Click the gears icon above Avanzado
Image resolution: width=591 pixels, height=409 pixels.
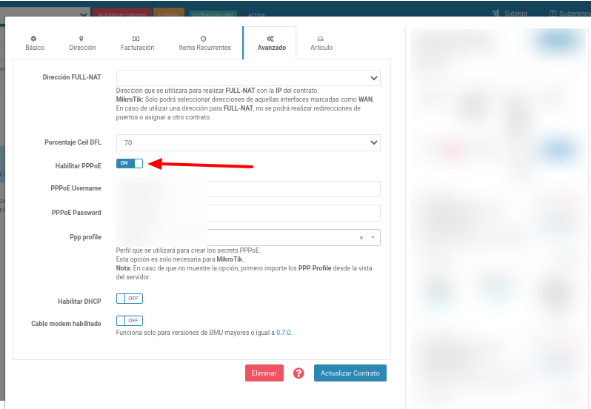point(270,38)
